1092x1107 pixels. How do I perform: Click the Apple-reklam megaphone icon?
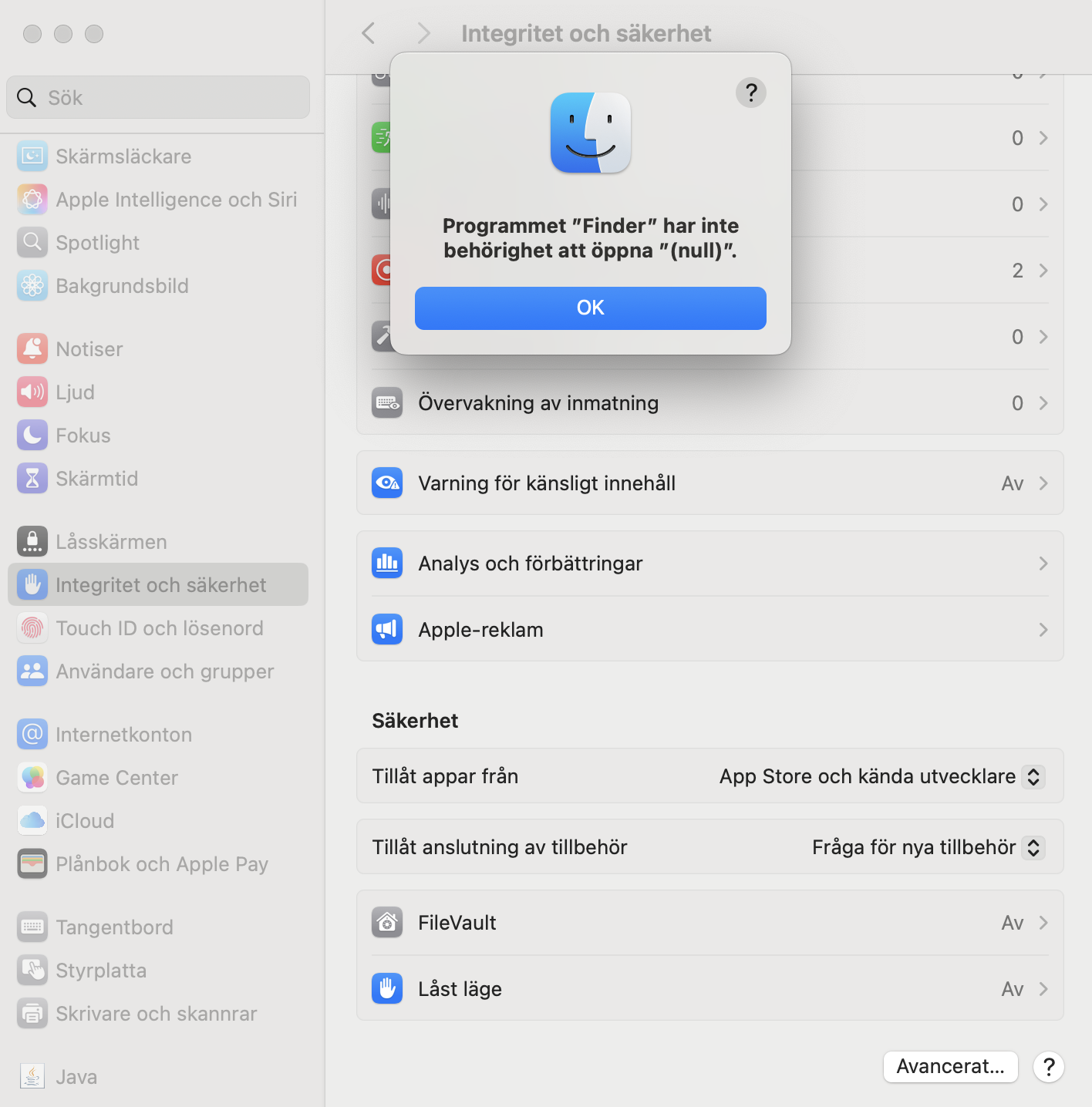[x=387, y=630]
